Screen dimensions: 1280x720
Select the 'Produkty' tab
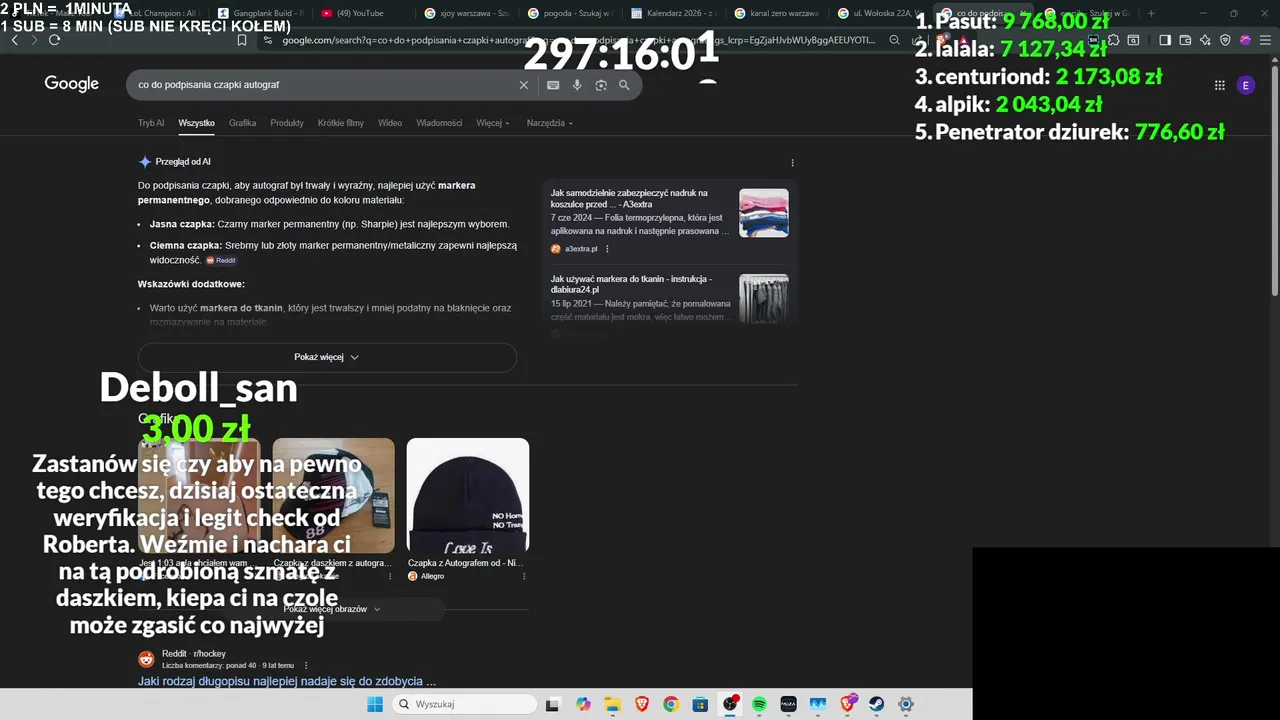(287, 123)
